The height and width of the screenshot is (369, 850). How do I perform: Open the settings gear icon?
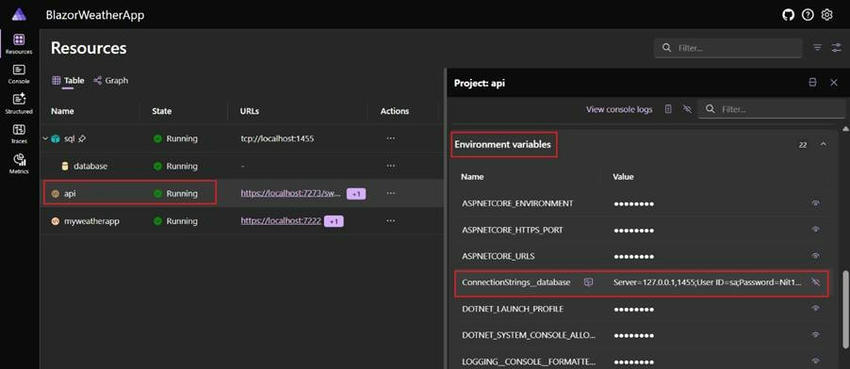click(827, 15)
